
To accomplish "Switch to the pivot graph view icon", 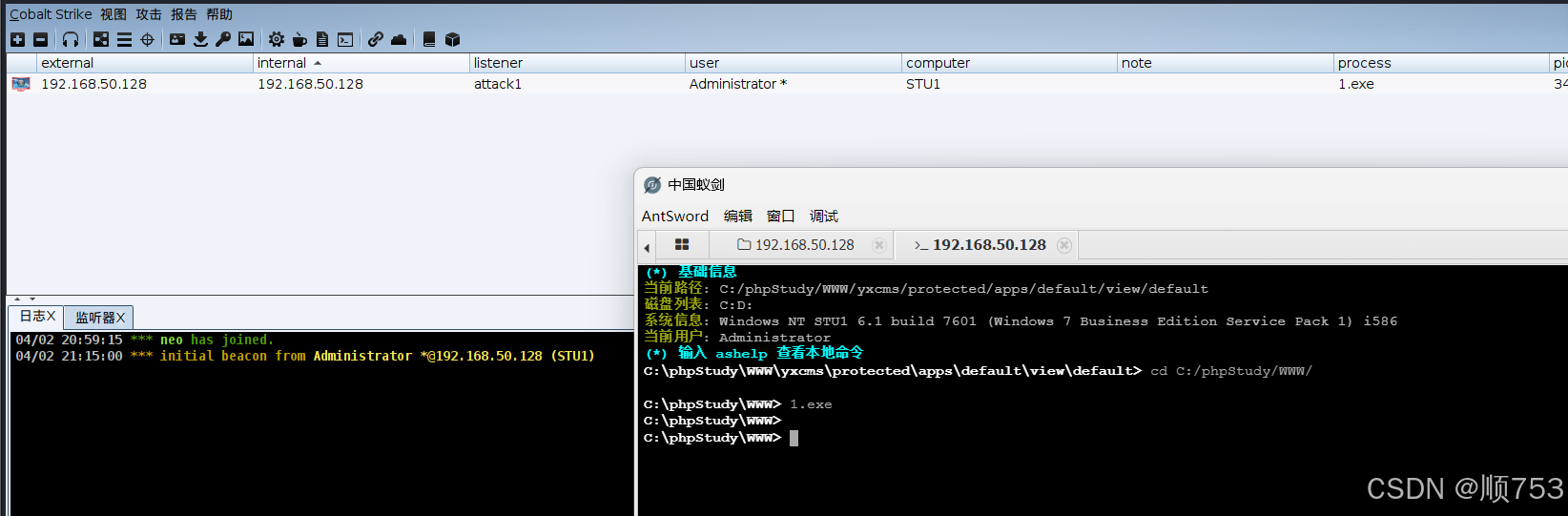I will pyautogui.click(x=101, y=39).
